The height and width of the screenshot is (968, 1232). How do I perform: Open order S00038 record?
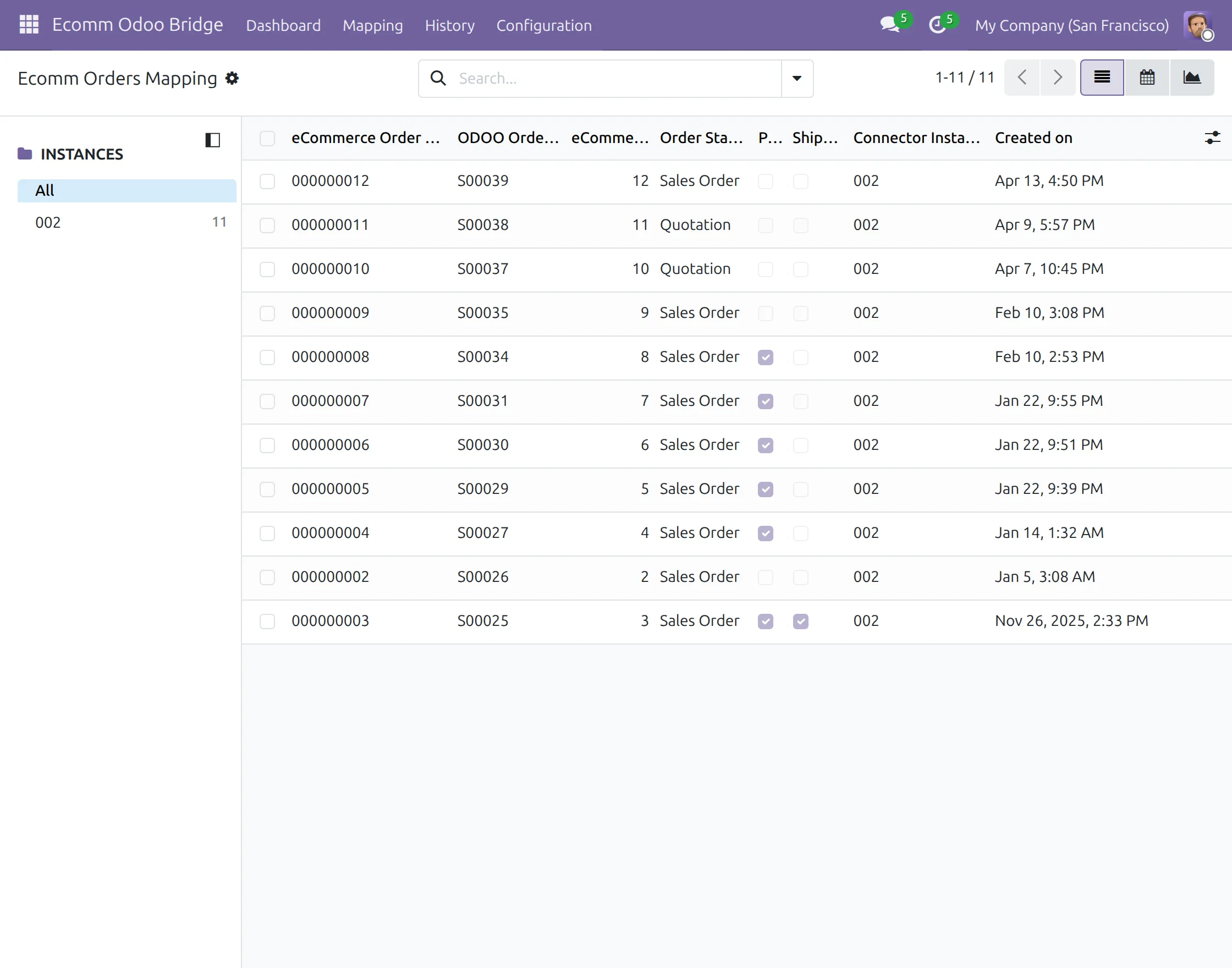[x=483, y=225]
